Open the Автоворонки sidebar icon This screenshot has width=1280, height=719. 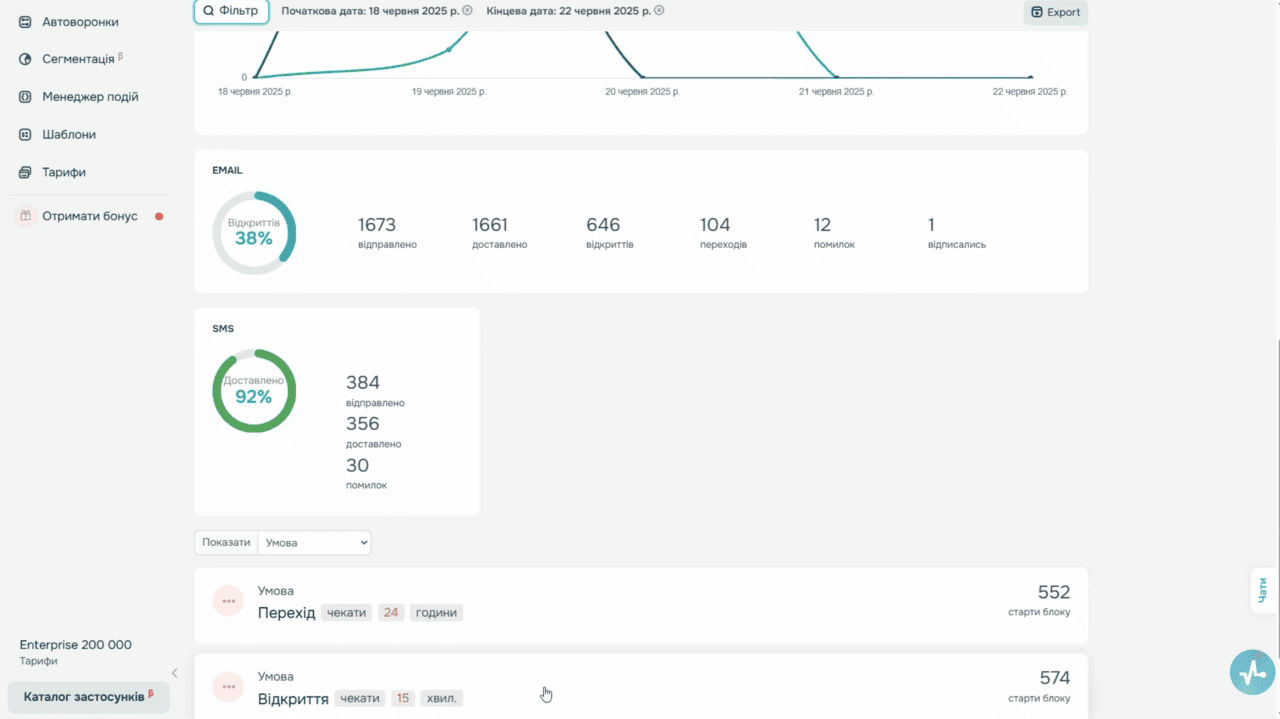[25, 21]
